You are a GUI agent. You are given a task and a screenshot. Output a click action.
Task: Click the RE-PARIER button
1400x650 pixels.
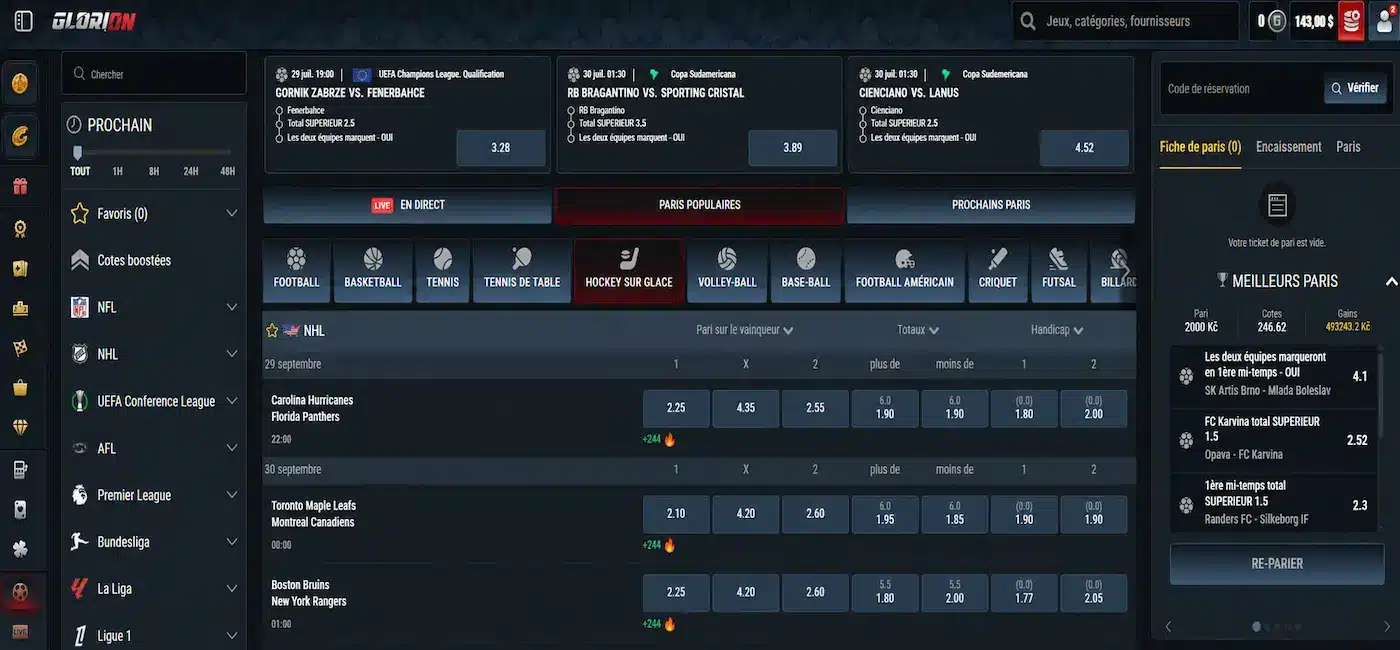coord(1277,564)
